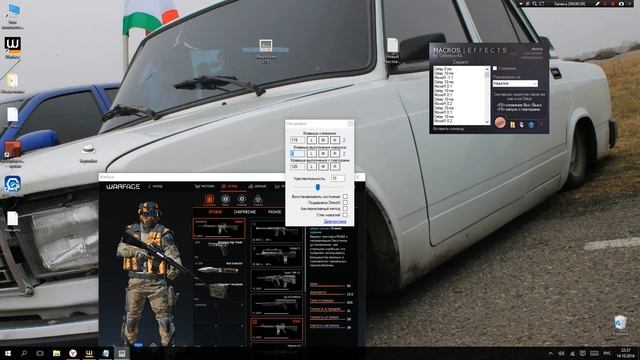This screenshot has height=360, width=640.
Task: Switch to the 'Разное' tab
Action: [274, 212]
